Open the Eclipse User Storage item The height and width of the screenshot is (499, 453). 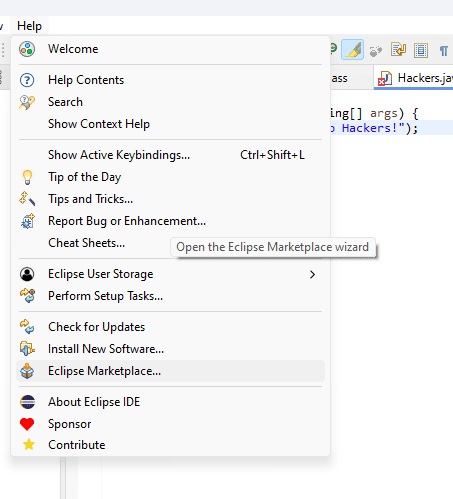170,274
